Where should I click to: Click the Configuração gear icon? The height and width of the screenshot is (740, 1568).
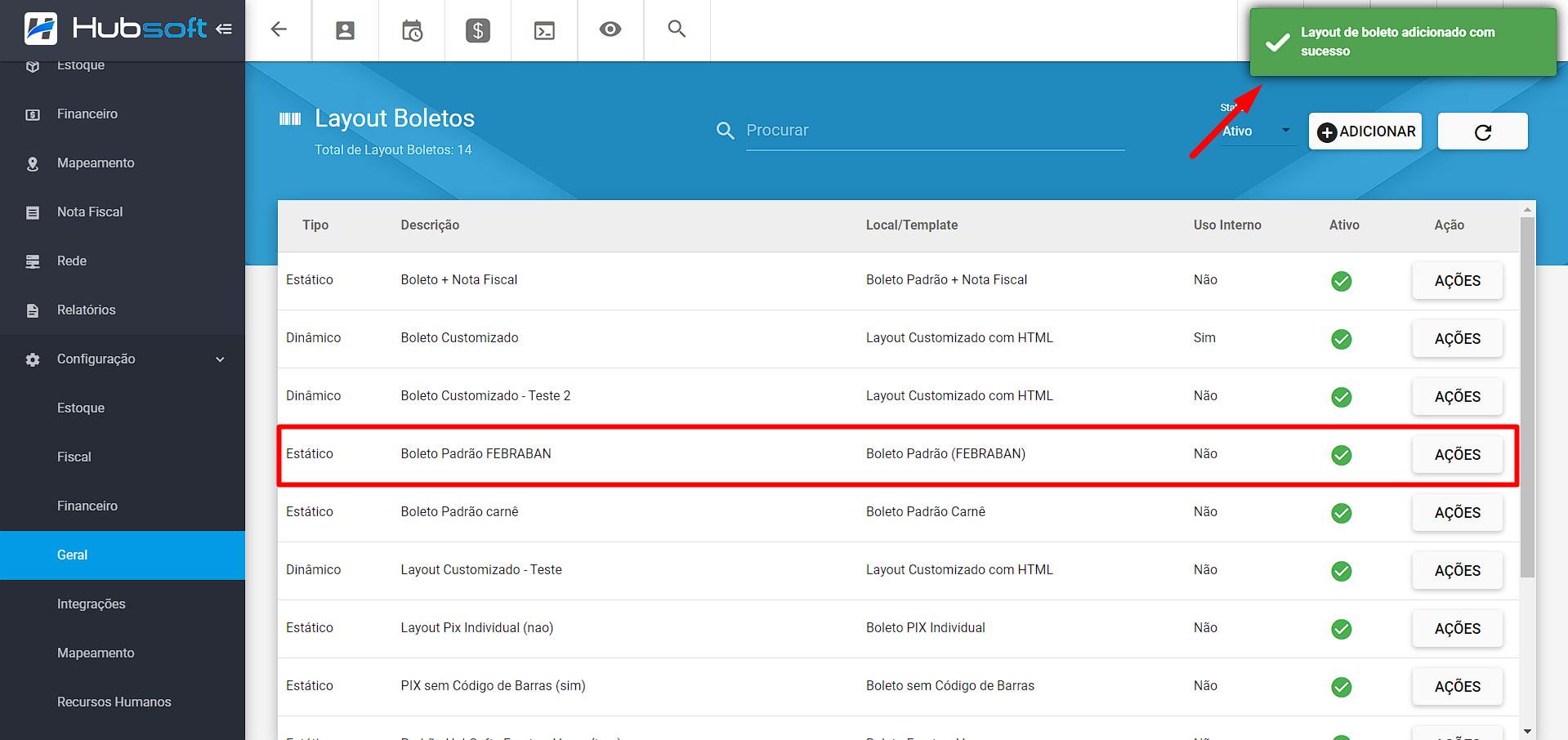point(33,359)
